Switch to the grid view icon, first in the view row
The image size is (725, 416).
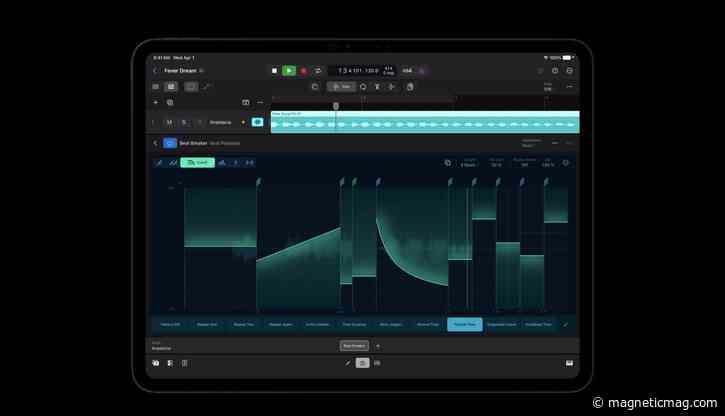(156, 86)
